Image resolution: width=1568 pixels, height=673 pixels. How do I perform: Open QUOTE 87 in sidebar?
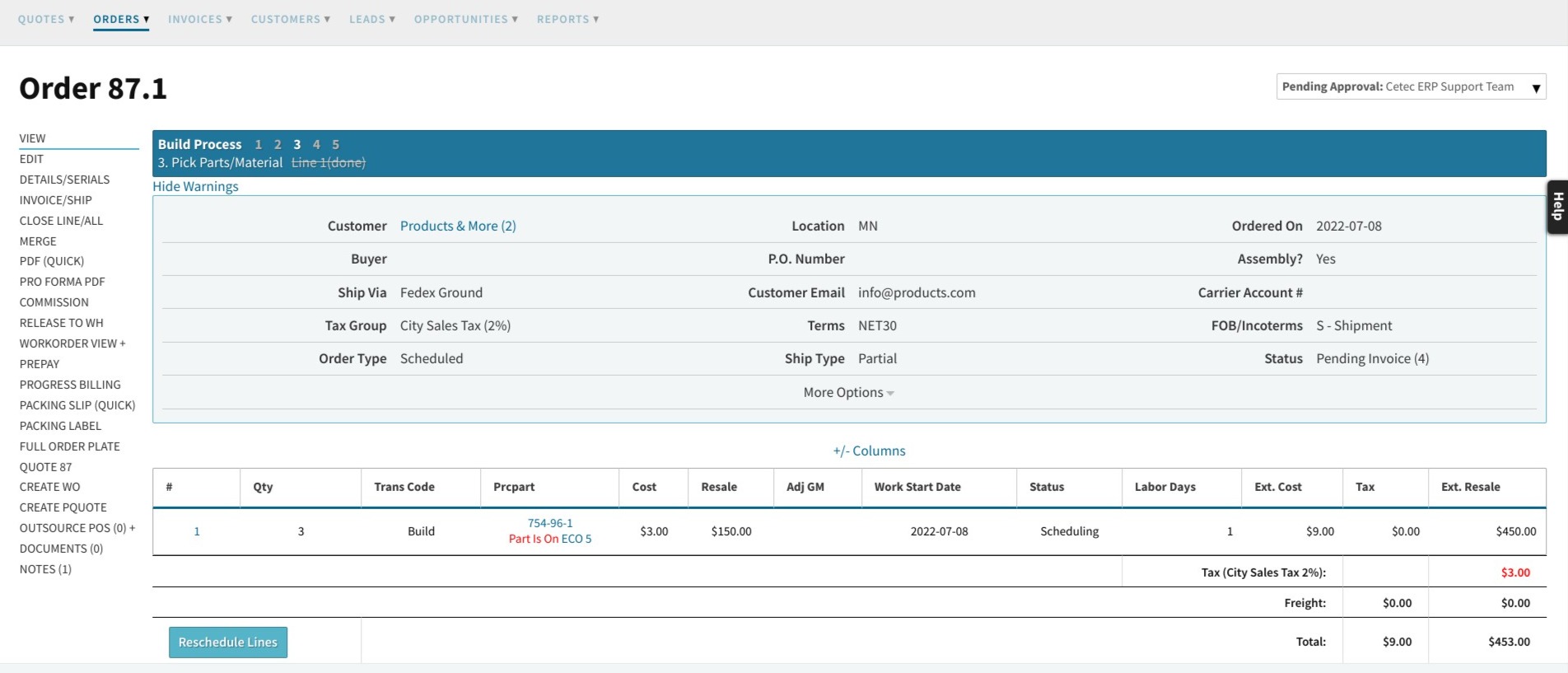point(45,467)
